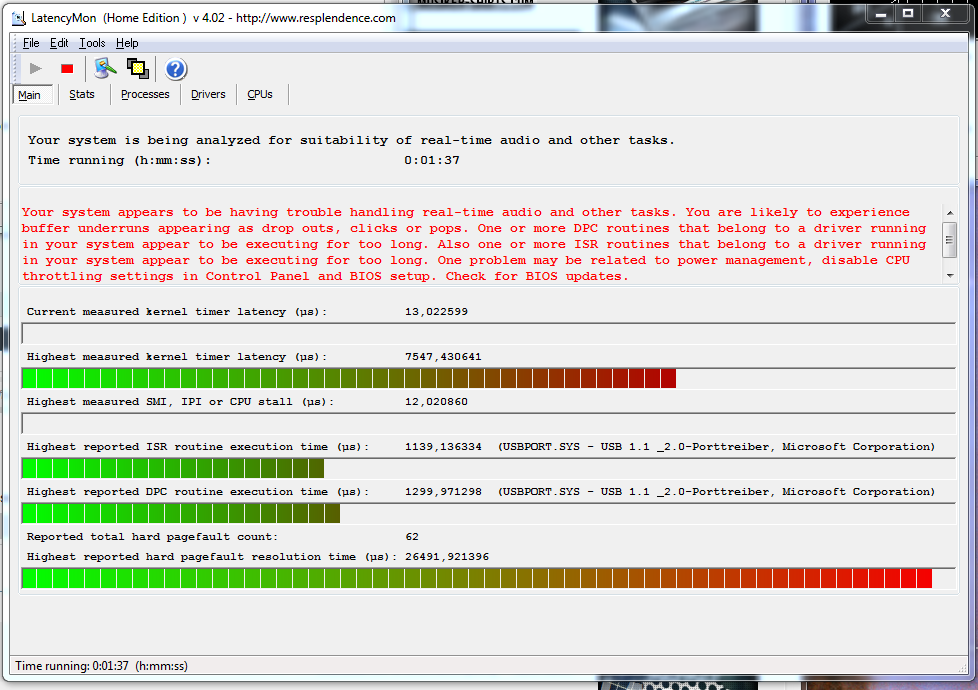
Task: Maximize the LatencyMon window
Action: [x=908, y=13]
